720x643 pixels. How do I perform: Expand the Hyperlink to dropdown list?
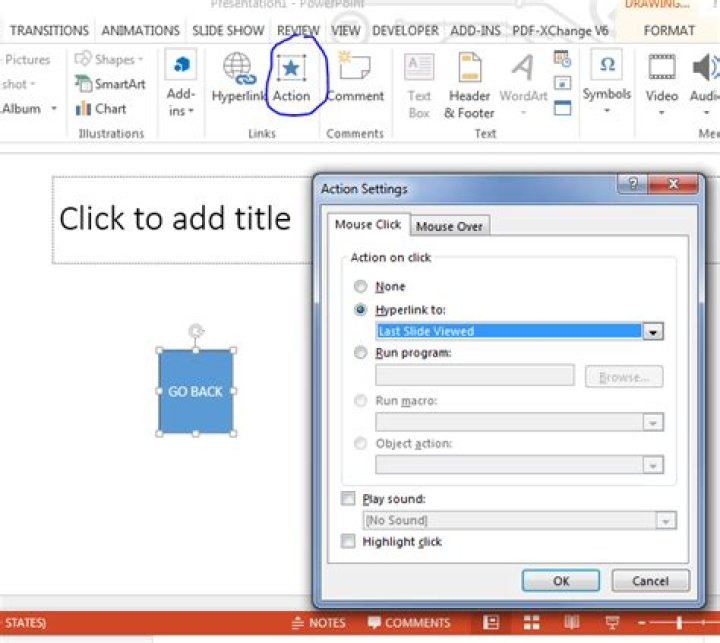(653, 331)
